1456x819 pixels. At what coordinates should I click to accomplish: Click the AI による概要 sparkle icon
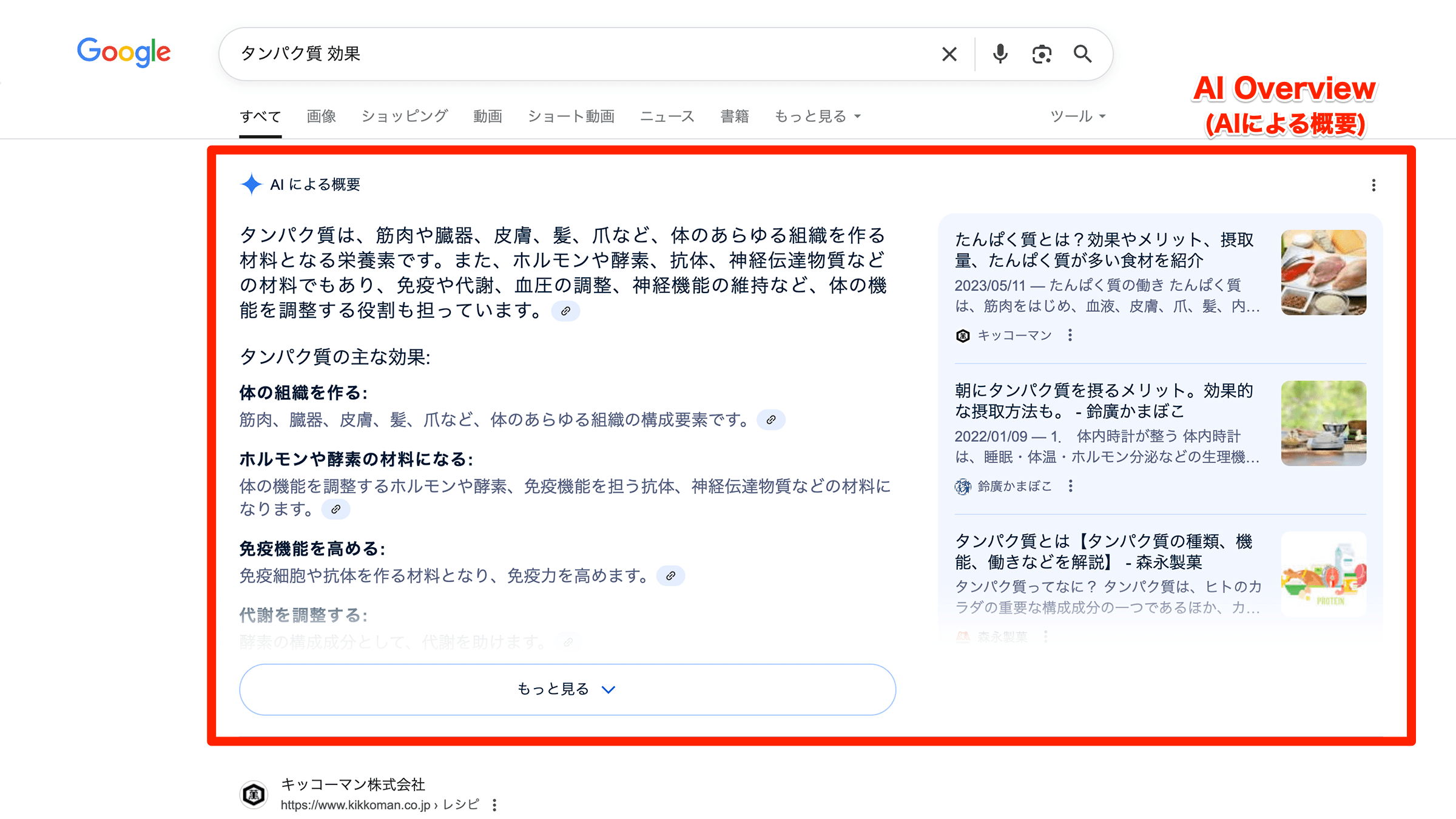(x=251, y=184)
